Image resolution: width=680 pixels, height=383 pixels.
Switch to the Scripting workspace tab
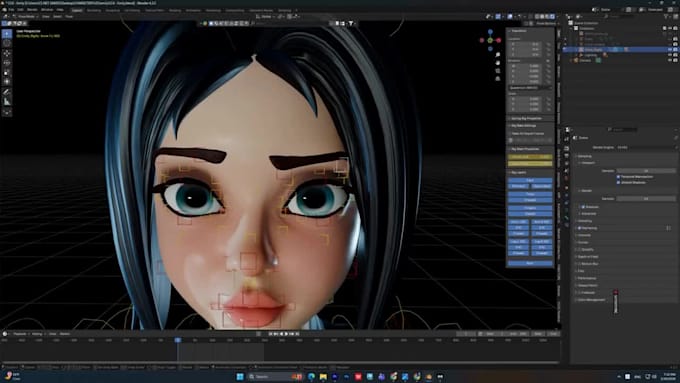click(285, 10)
